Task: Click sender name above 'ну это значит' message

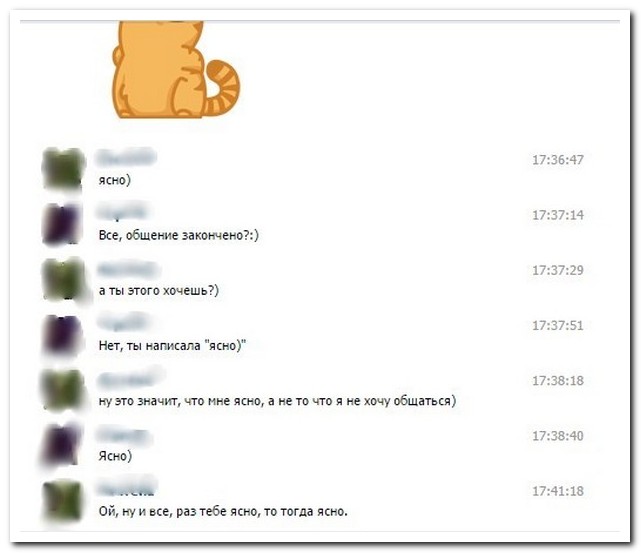Action: pyautogui.click(x=128, y=379)
